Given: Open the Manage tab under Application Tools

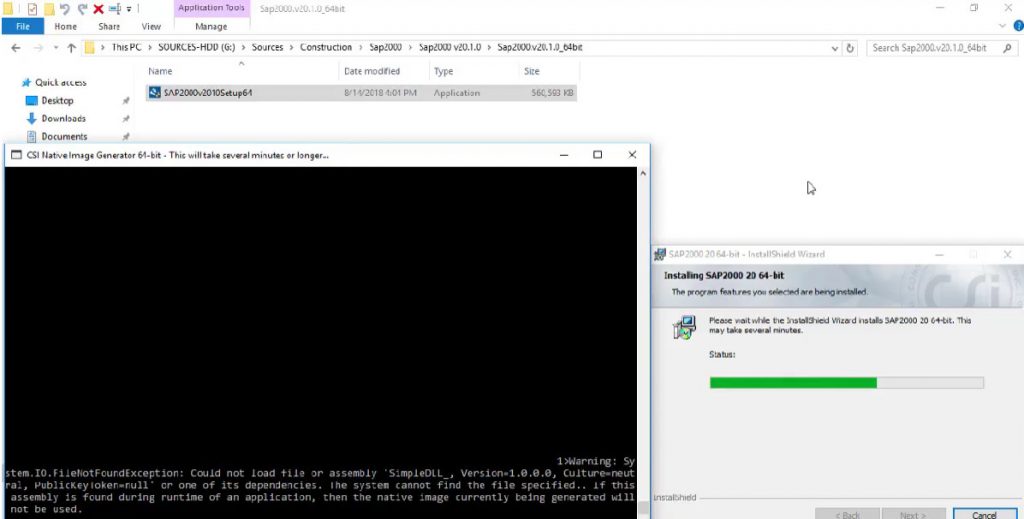Looking at the screenshot, I should [211, 27].
